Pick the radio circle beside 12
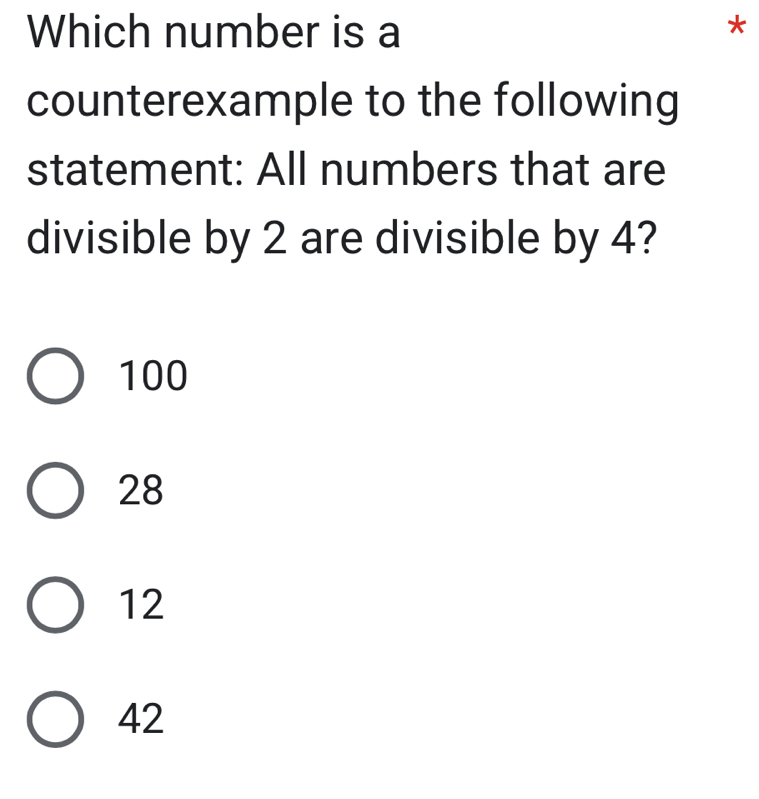 [x=55, y=605]
